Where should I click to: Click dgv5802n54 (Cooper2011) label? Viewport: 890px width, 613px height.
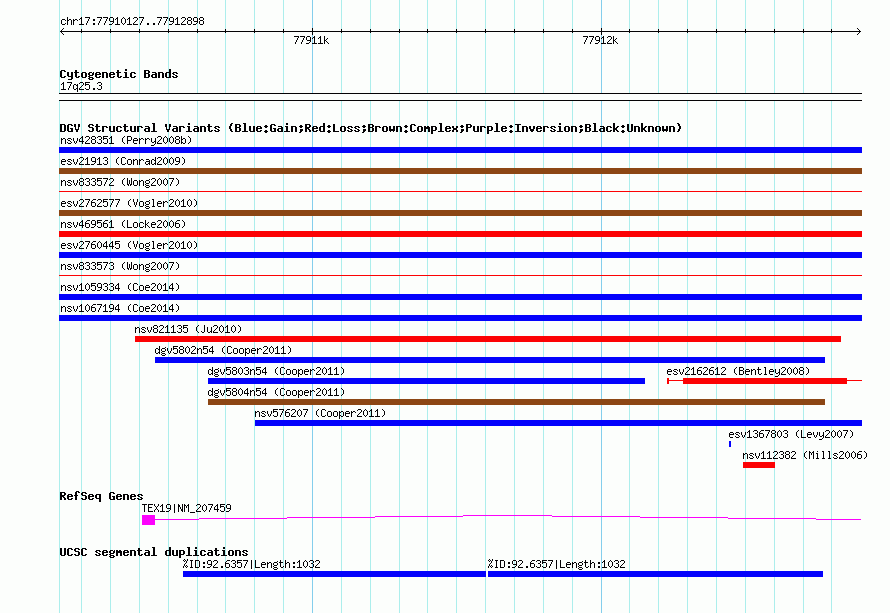coord(223,350)
